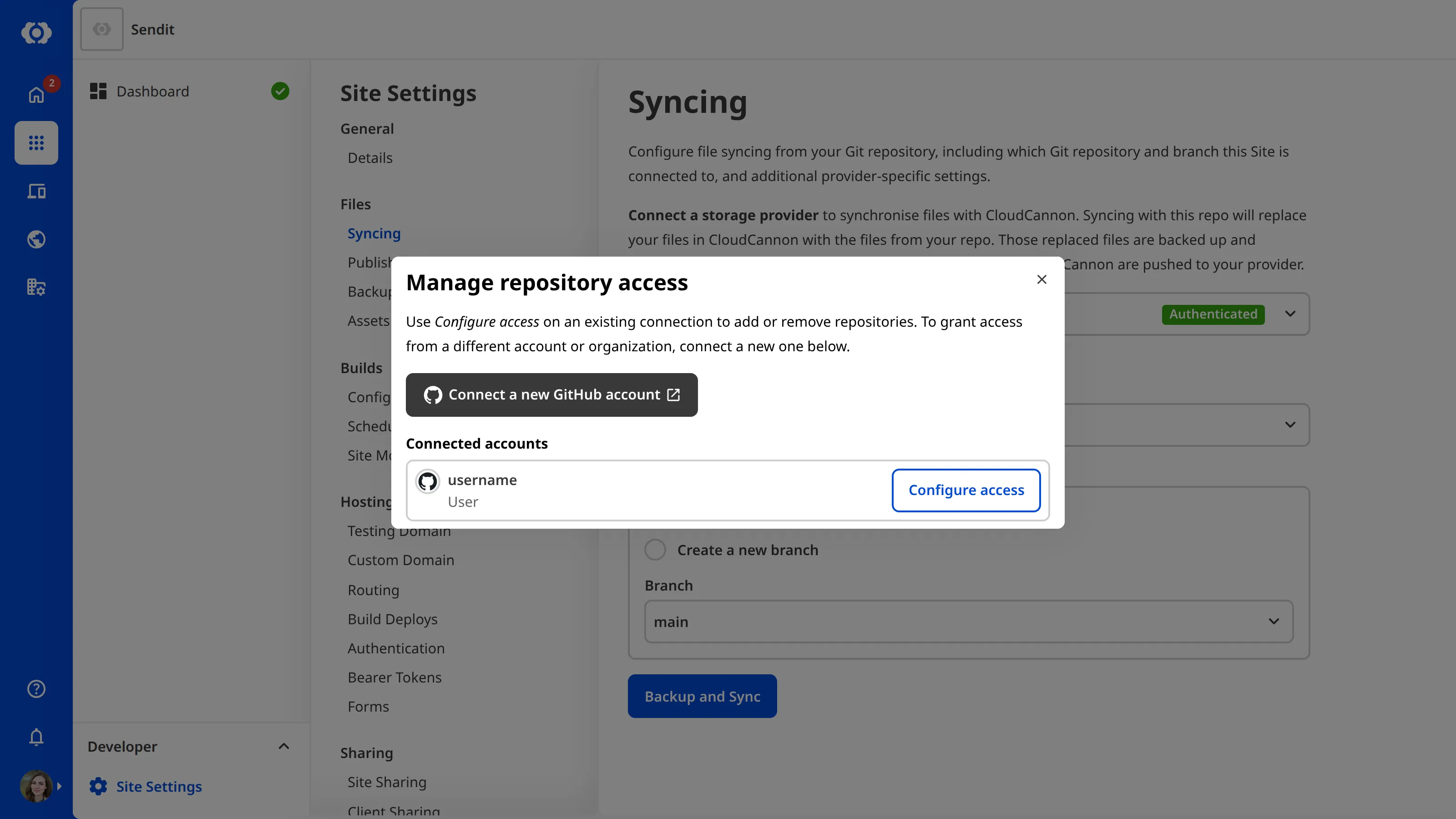Open the user profile avatar
1456x819 pixels.
36,786
